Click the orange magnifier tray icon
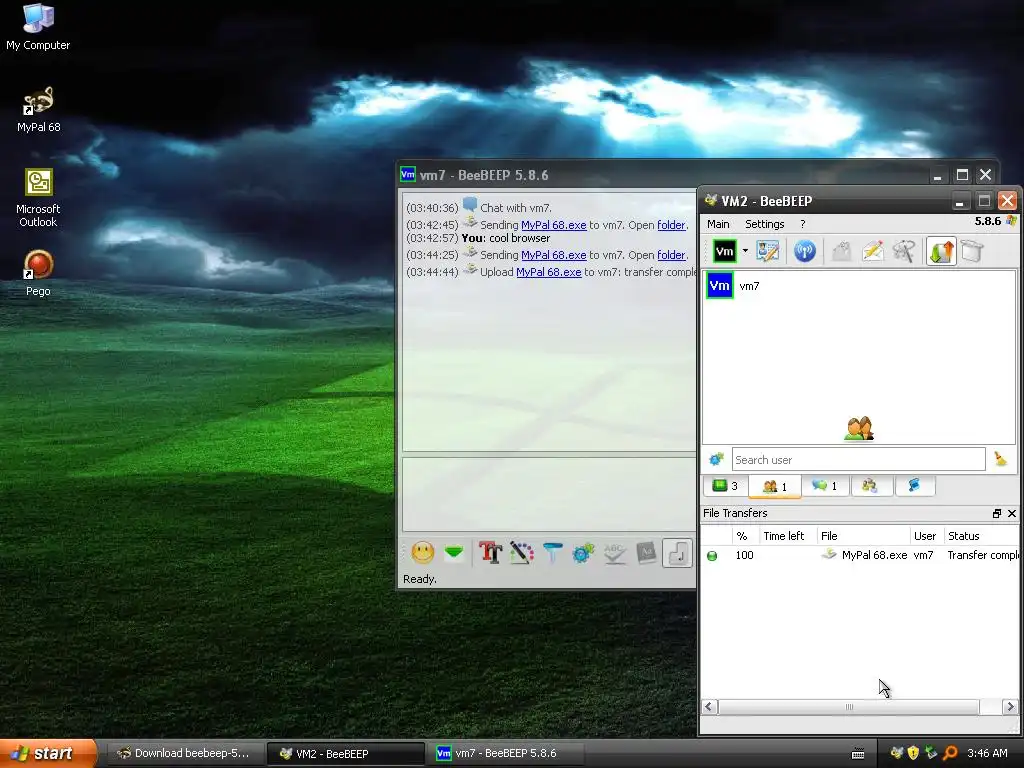This screenshot has width=1024, height=768. tap(950, 753)
